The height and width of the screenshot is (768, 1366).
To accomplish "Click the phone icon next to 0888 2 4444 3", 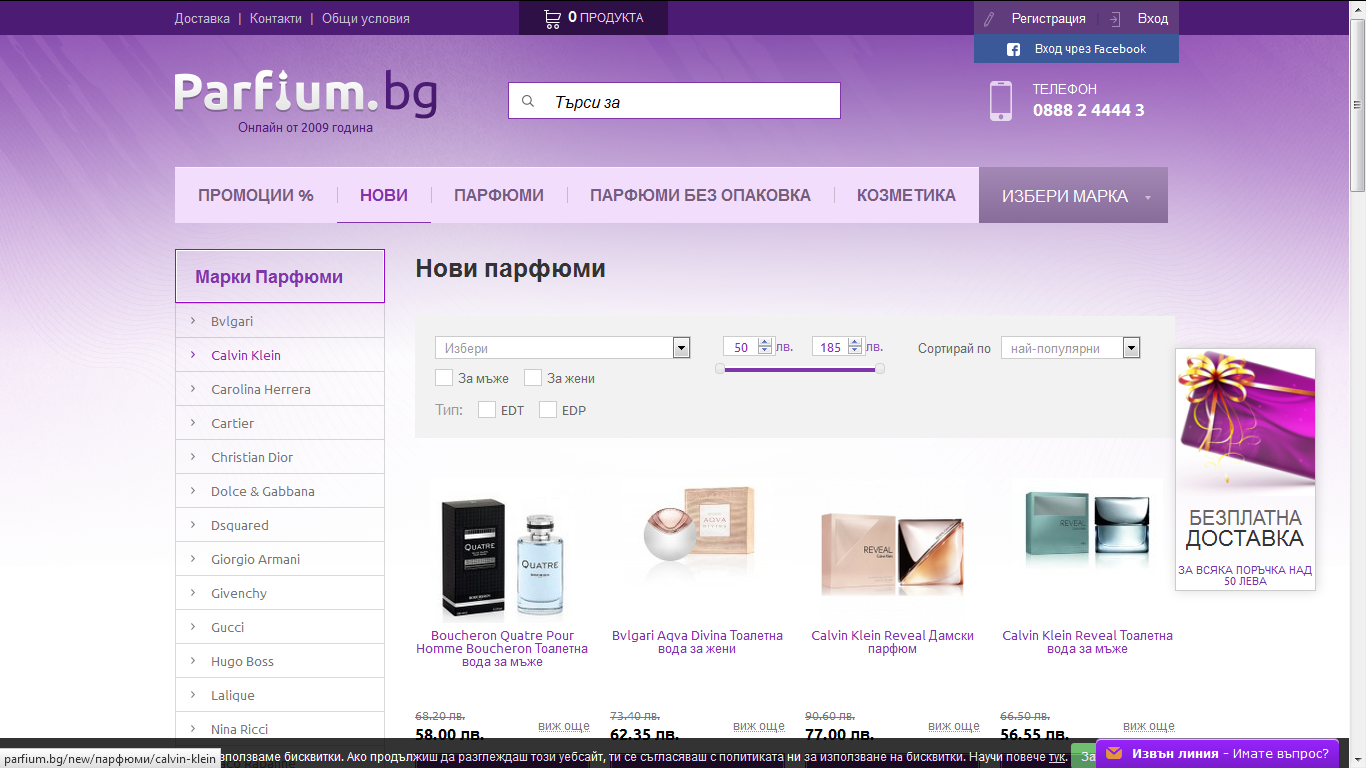I will [1002, 100].
